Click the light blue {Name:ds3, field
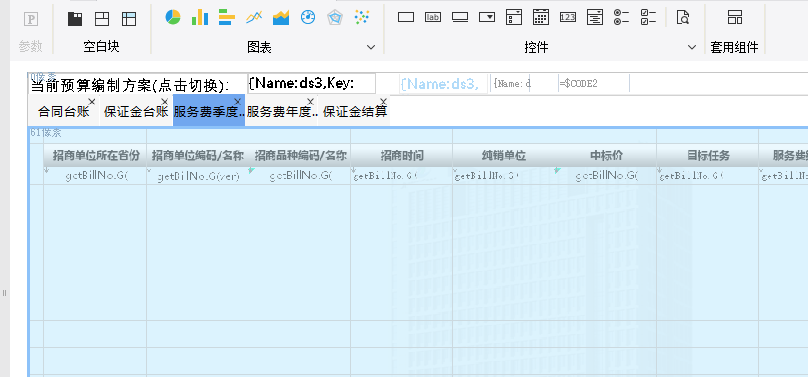This screenshot has height=377, width=808. click(x=443, y=83)
